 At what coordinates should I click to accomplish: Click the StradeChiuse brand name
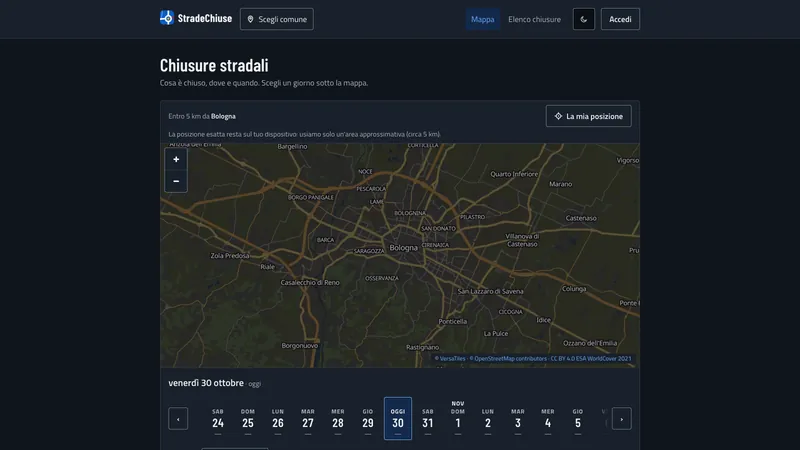[205, 18]
